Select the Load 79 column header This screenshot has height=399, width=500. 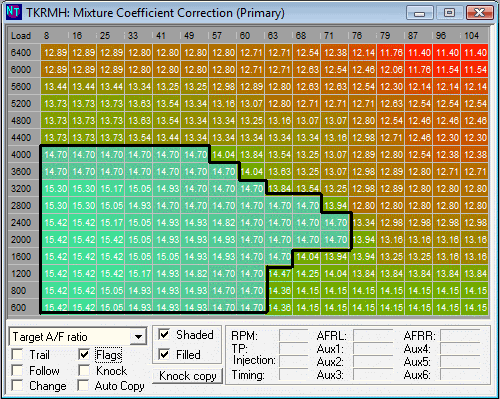click(391, 36)
